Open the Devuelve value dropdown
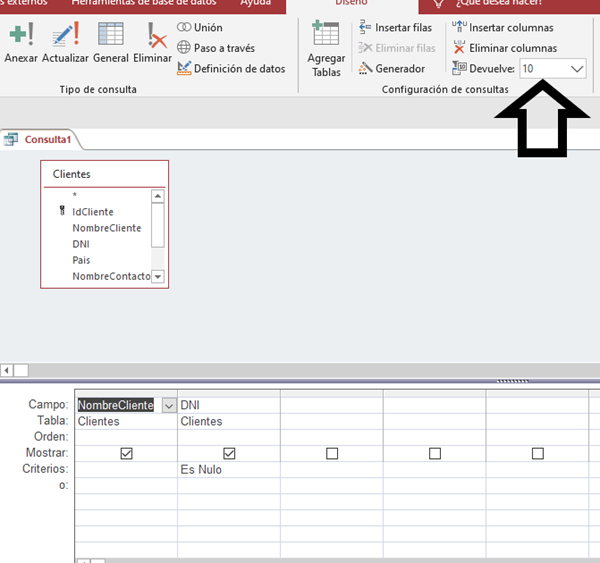The image size is (600, 563). click(576, 69)
